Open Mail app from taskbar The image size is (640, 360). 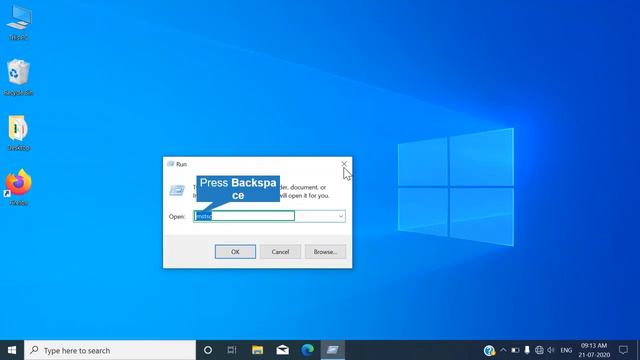[x=282, y=350]
